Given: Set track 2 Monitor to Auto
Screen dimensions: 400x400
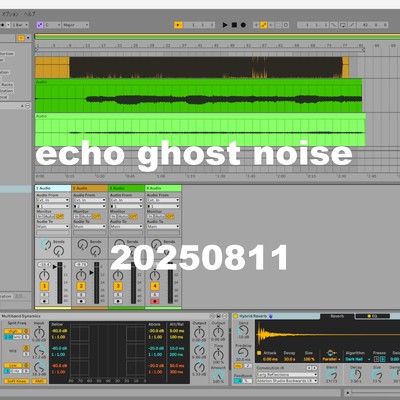Looking at the screenshot, I should click(x=86, y=216).
